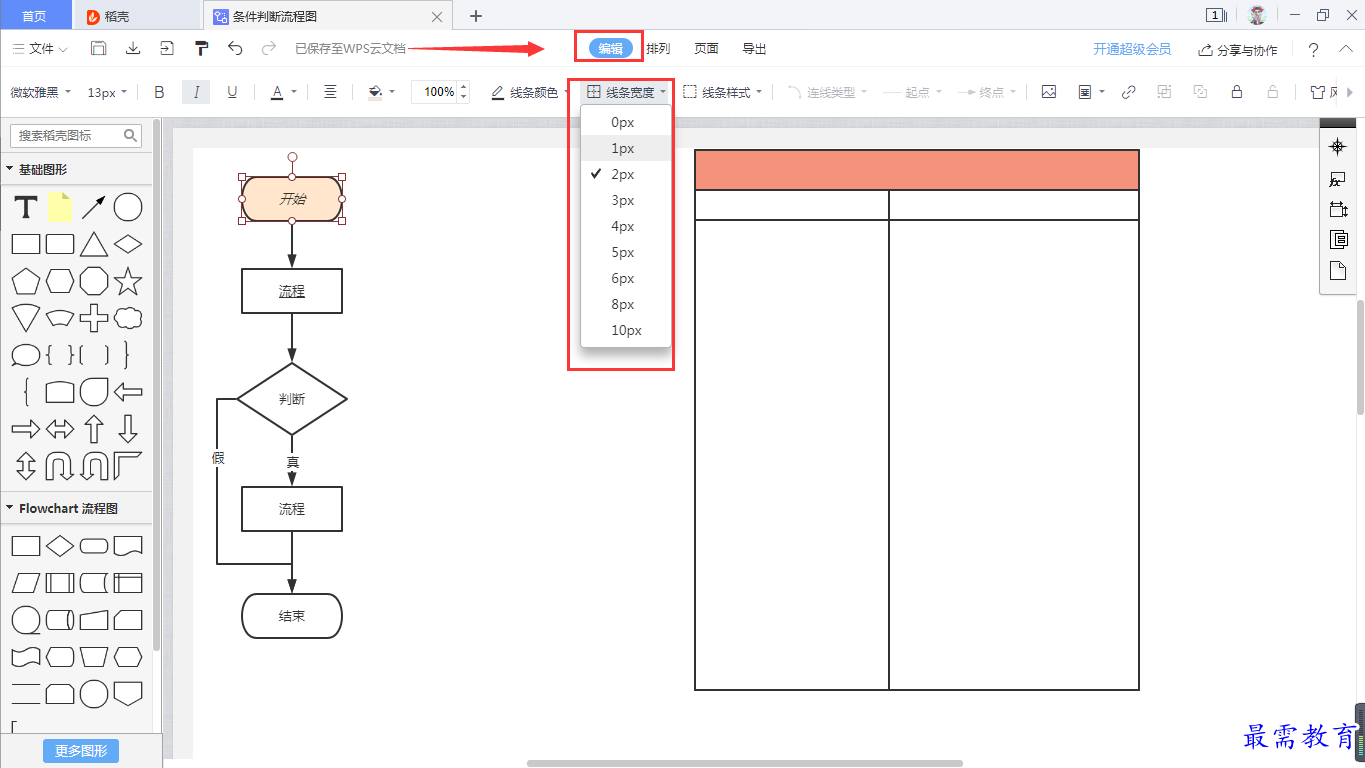Open the font color dropdown arrow
Image resolution: width=1365 pixels, height=768 pixels.
tap(294, 92)
